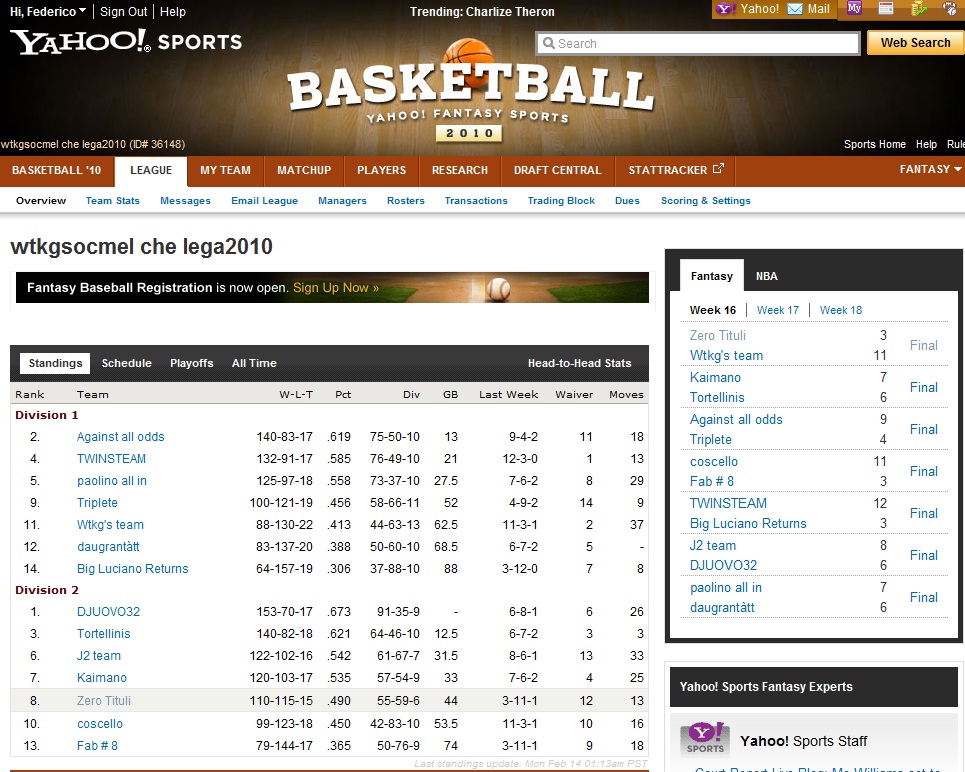
Task: Click the Yahoo Sports Staff avatar icon
Action: [x=704, y=740]
